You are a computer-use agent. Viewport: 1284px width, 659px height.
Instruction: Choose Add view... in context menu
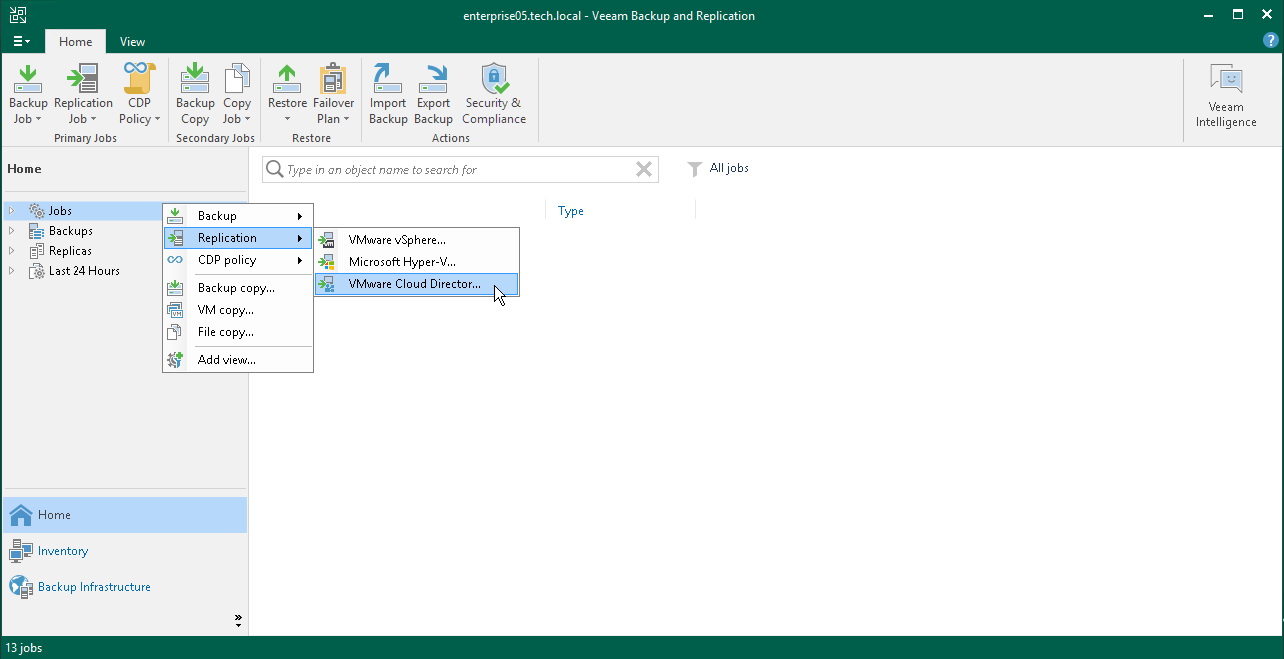(x=238, y=360)
